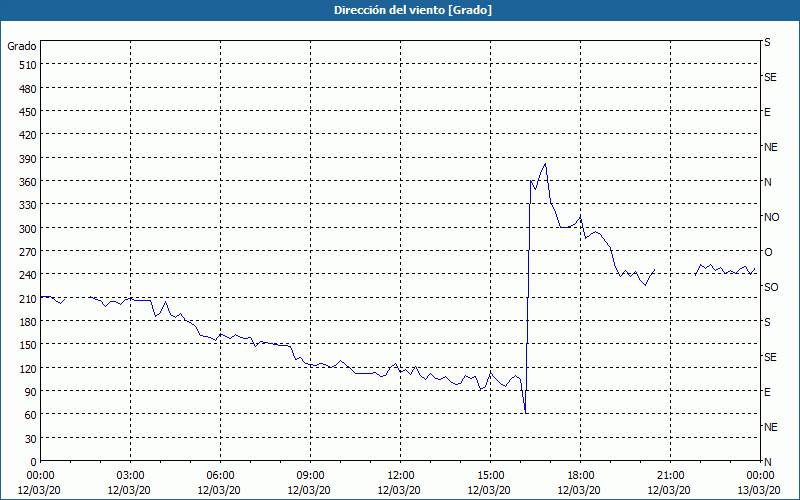Select the 240 value on the degree axis
The width and height of the screenshot is (800, 500).
pyautogui.click(x=28, y=275)
